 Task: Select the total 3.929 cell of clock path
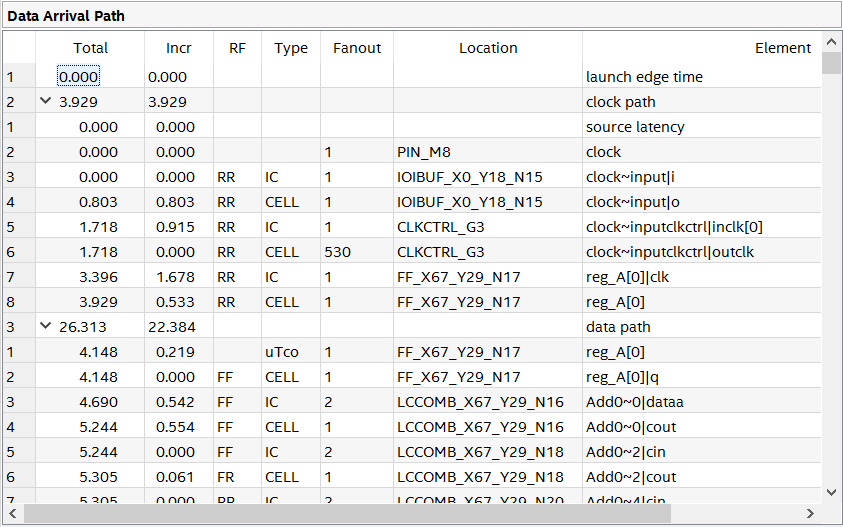pos(90,102)
